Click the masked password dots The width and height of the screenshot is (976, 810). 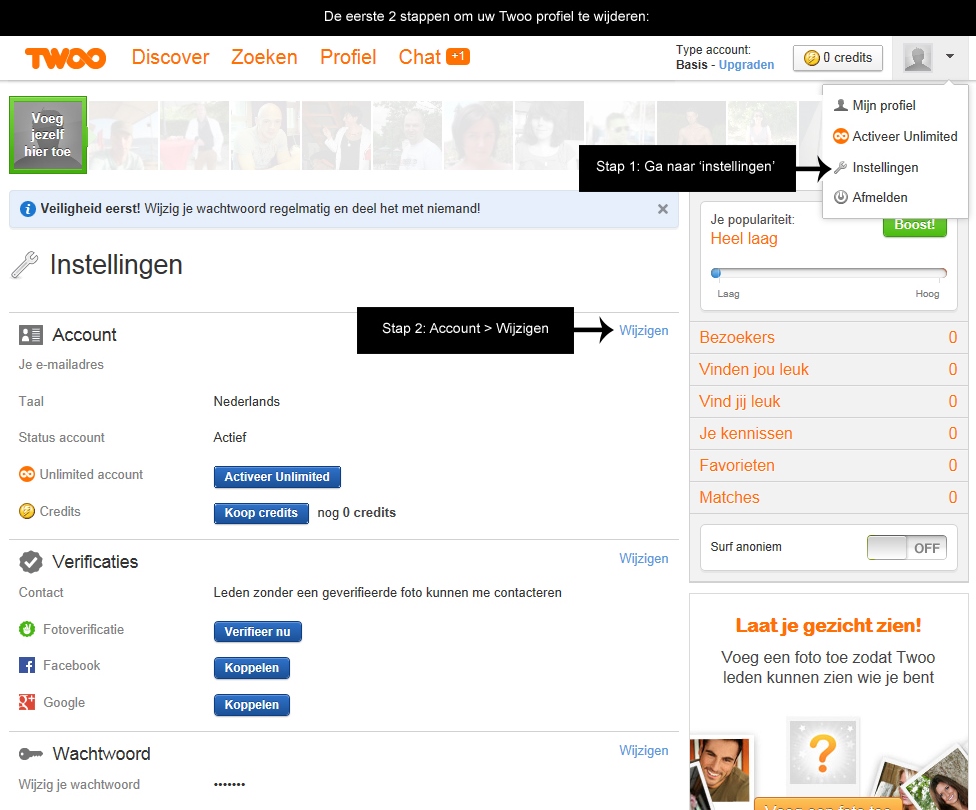pyautogui.click(x=229, y=784)
